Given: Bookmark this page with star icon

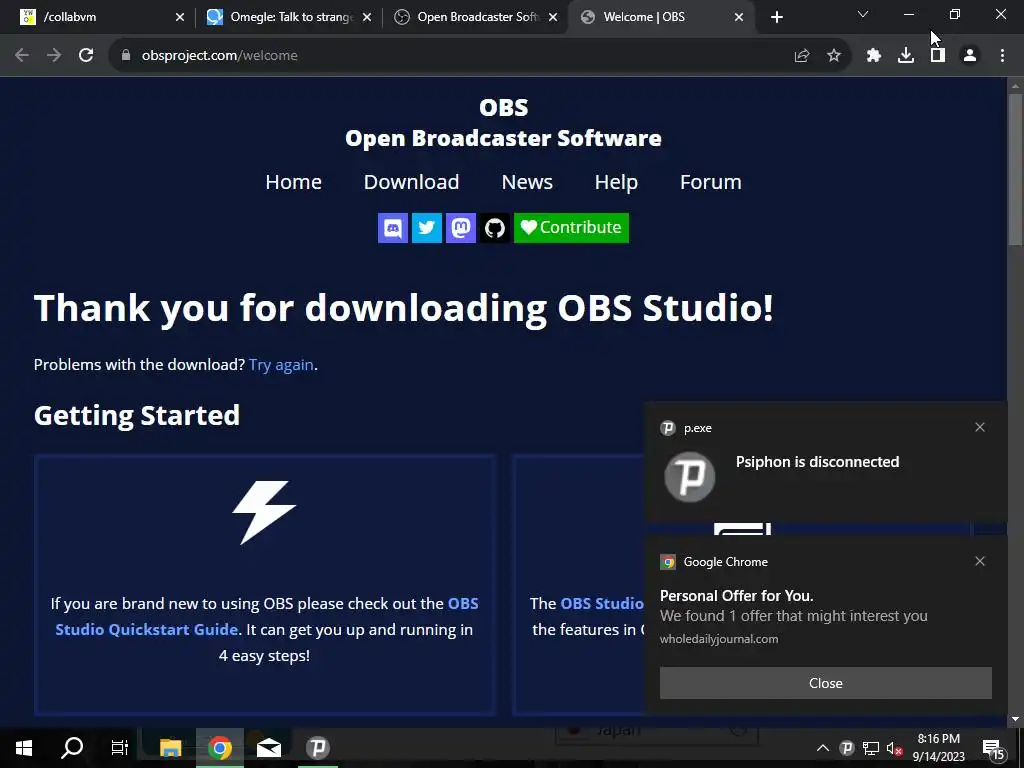Looking at the screenshot, I should click(x=834, y=56).
